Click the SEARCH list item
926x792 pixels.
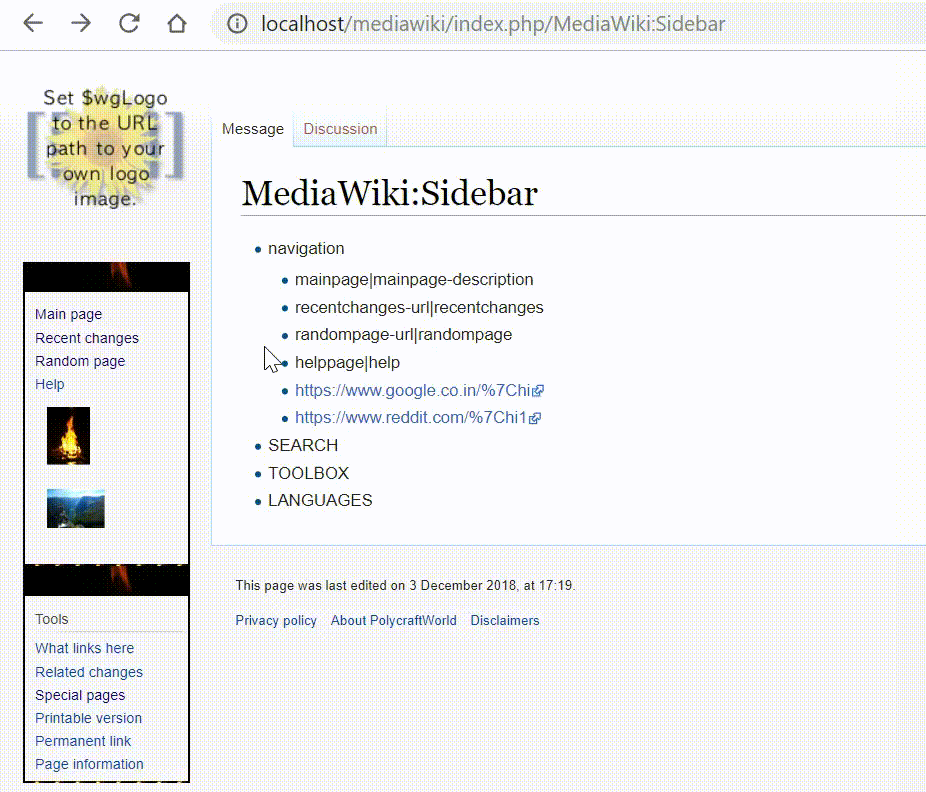click(x=303, y=445)
